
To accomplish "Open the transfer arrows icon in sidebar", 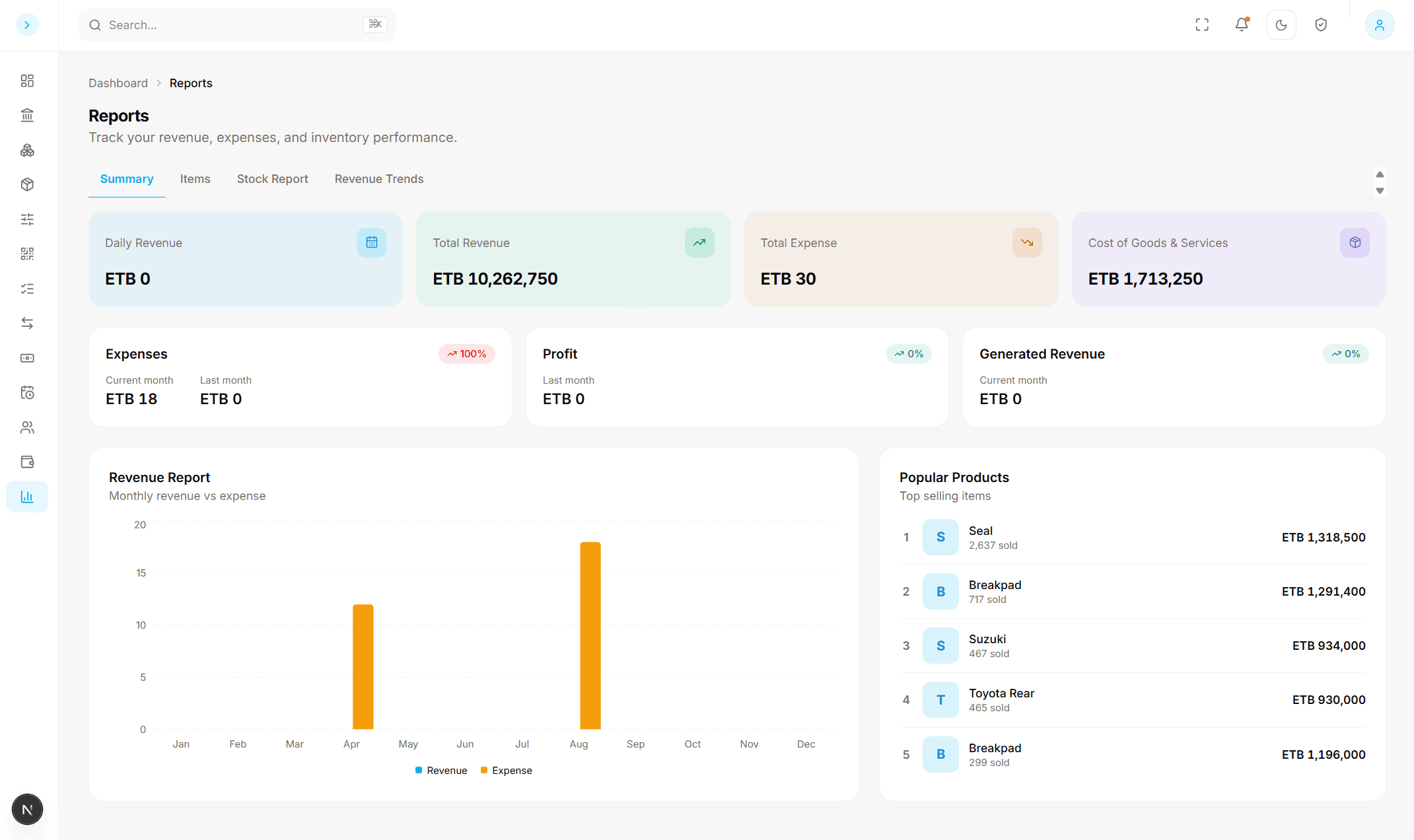I will (x=27, y=324).
